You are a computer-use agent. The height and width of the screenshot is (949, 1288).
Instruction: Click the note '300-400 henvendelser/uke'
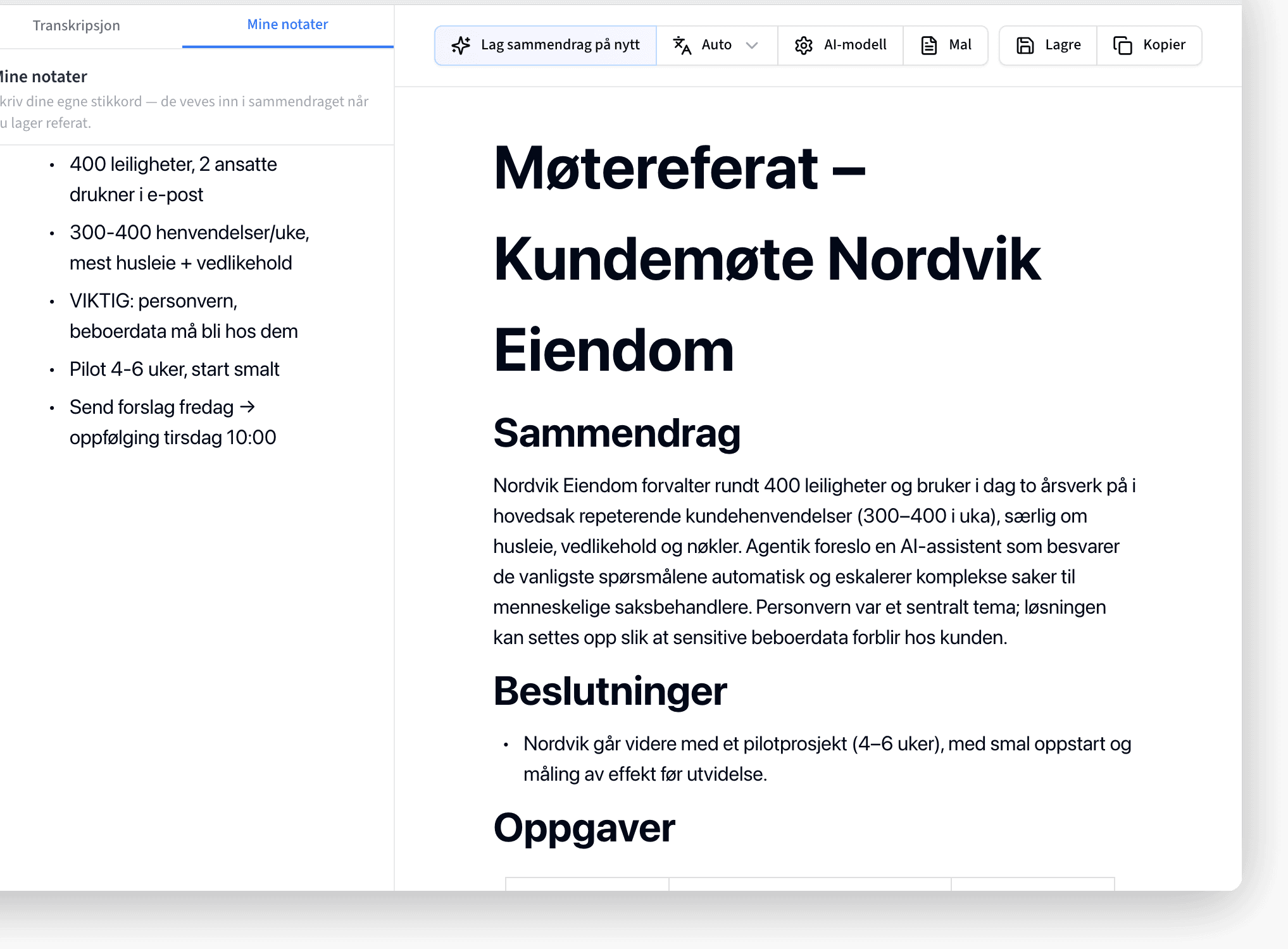coord(189,247)
